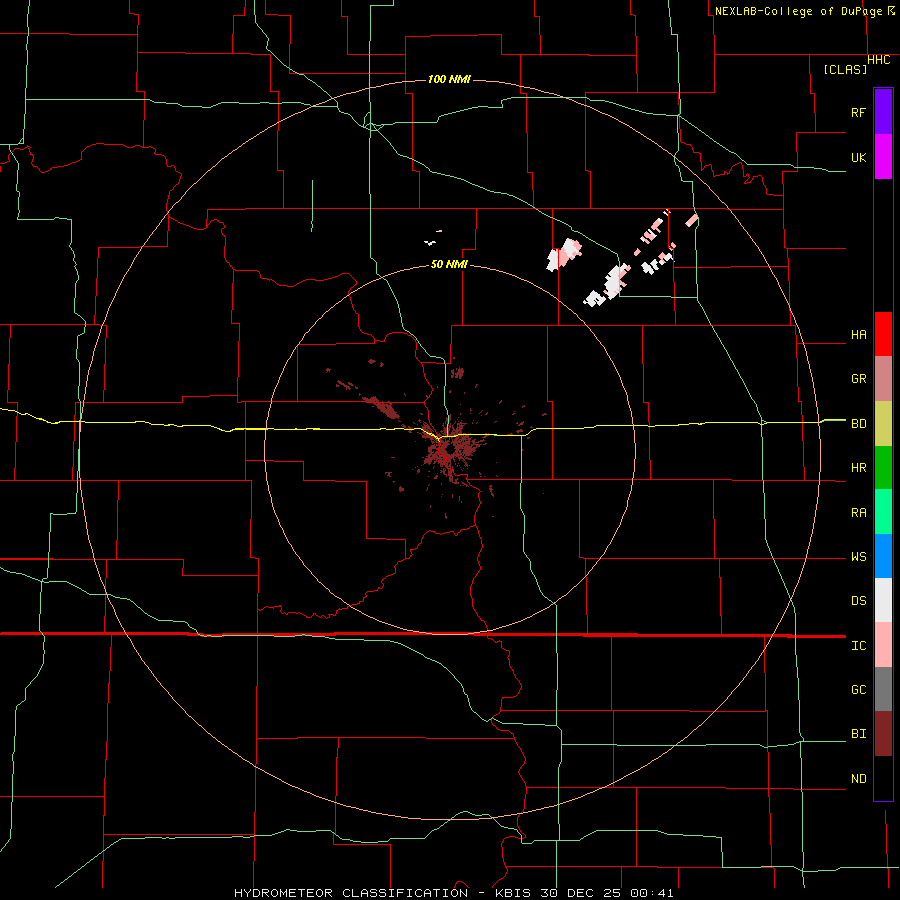Click the WS legend label
This screenshot has width=900, height=900.
pyautogui.click(x=858, y=557)
